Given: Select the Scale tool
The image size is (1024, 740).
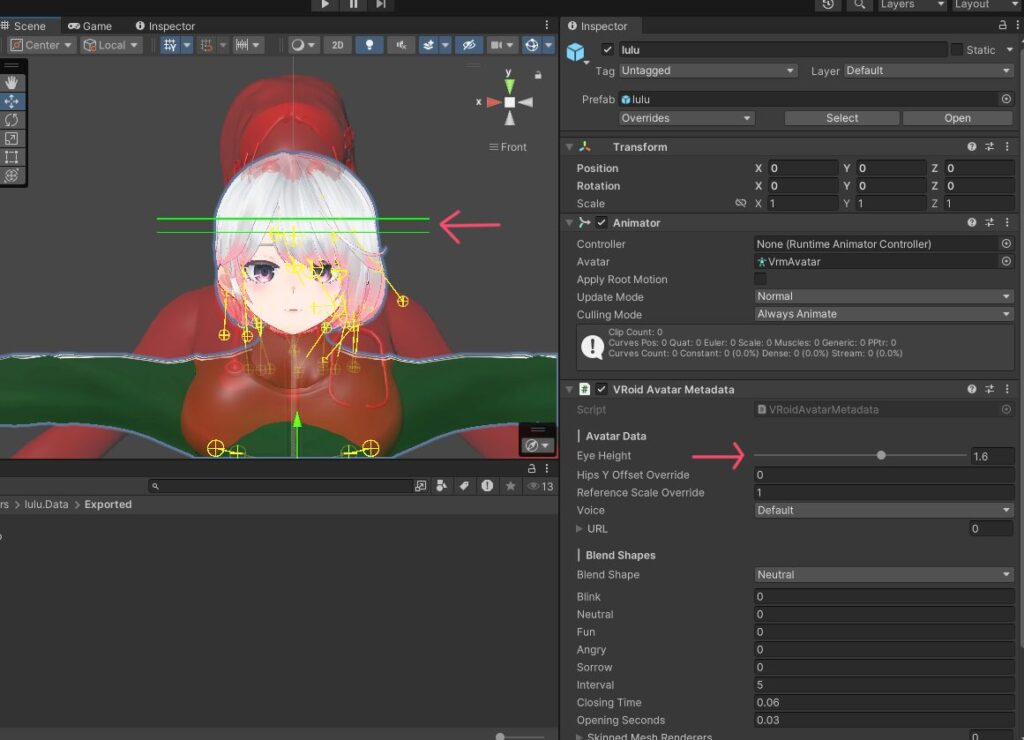Looking at the screenshot, I should pos(12,139).
